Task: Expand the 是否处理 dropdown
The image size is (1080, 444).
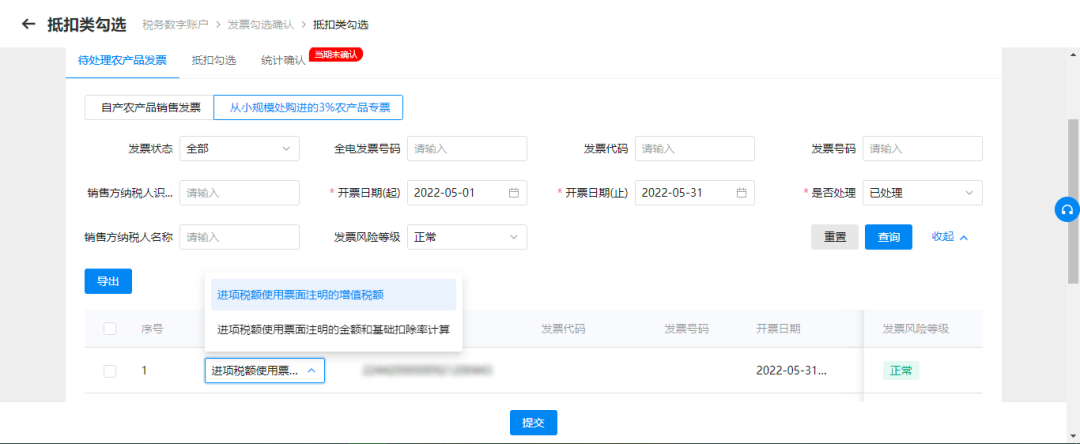Action: click(x=922, y=192)
